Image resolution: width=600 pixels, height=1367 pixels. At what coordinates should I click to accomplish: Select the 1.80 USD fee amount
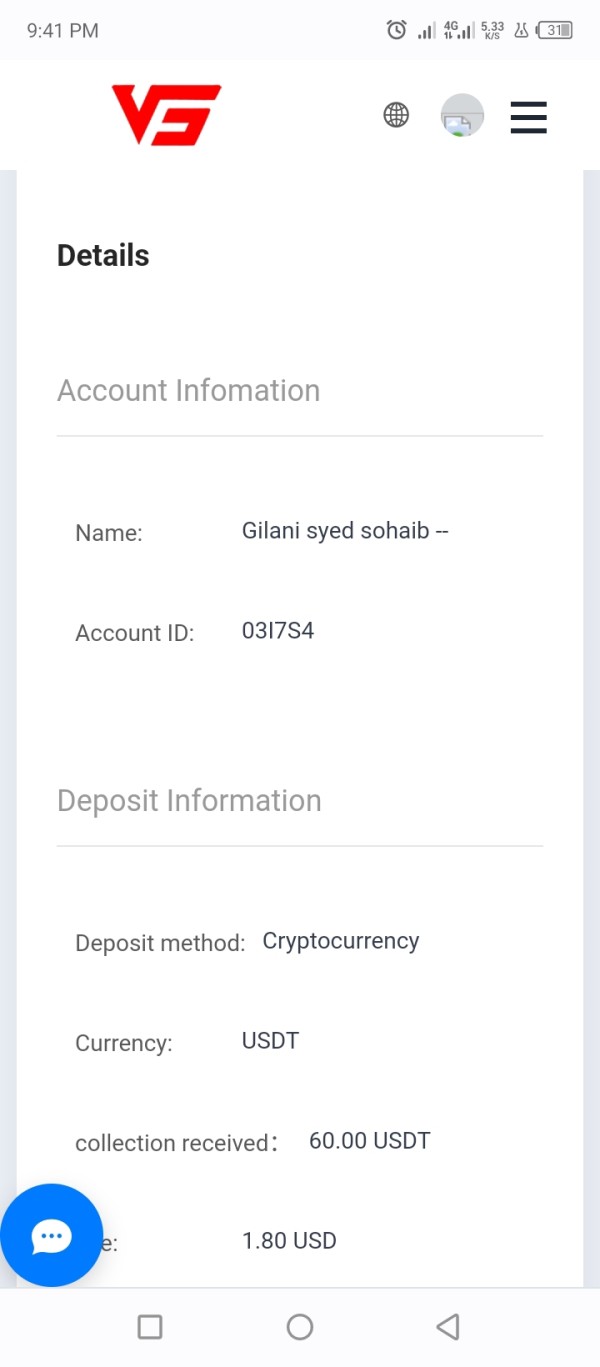point(289,1241)
